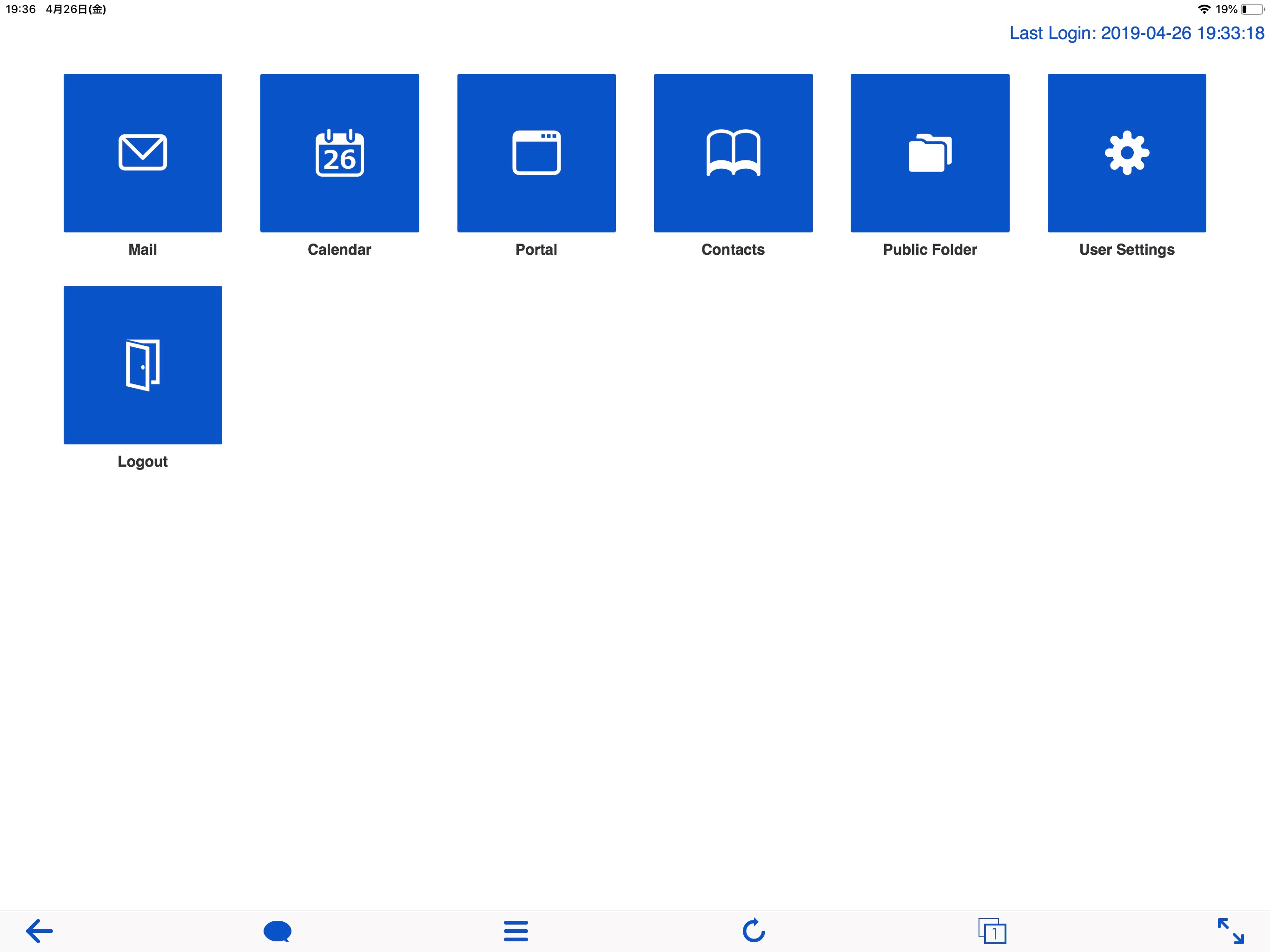Tap the battery indicator in status bar
The image size is (1270, 952).
pyautogui.click(x=1251, y=9)
